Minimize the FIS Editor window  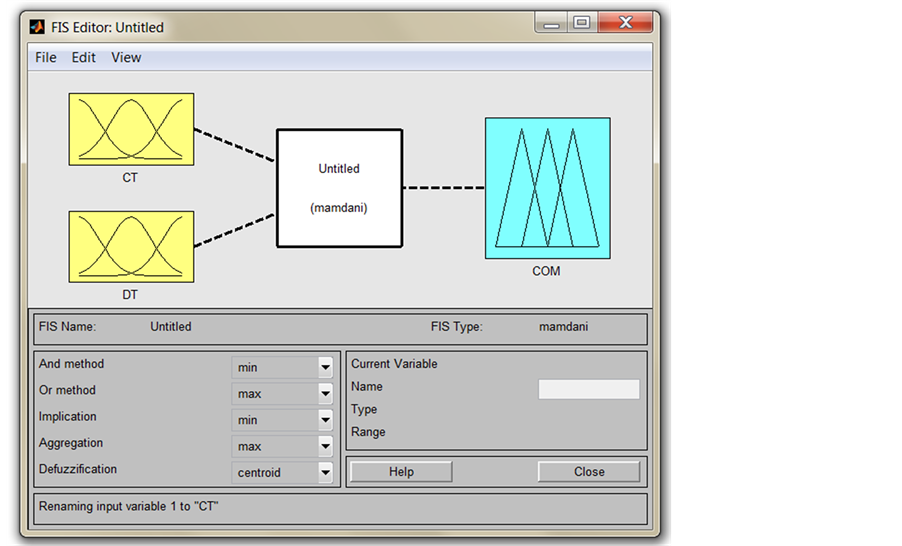(x=551, y=22)
